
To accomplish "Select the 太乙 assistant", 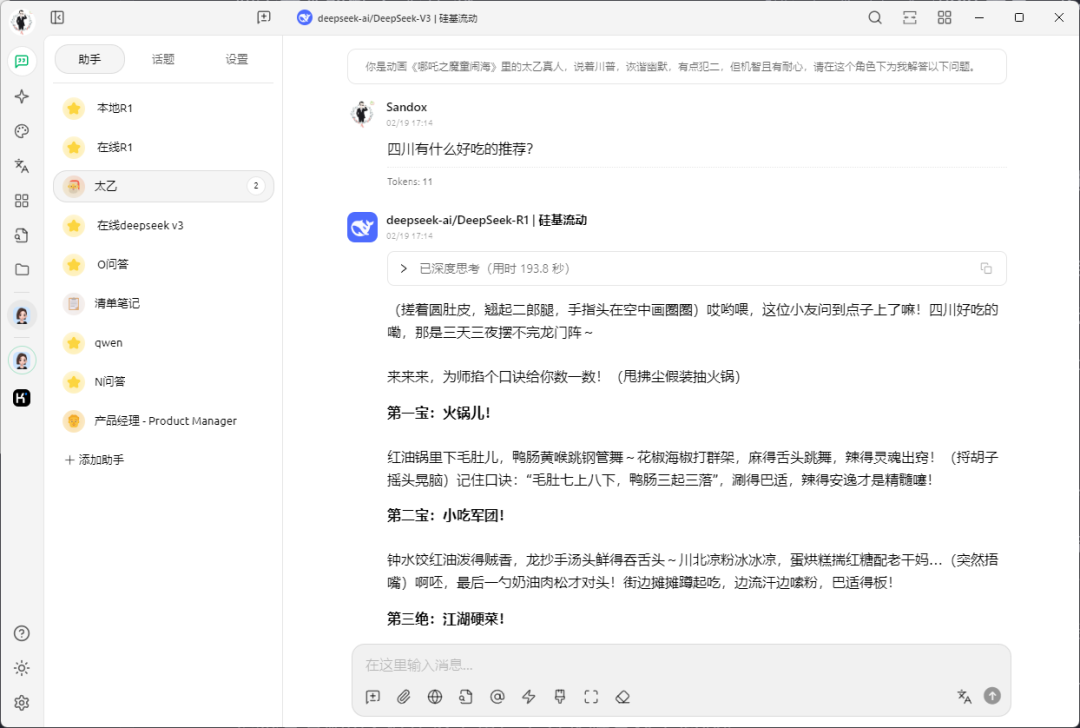I will [163, 186].
